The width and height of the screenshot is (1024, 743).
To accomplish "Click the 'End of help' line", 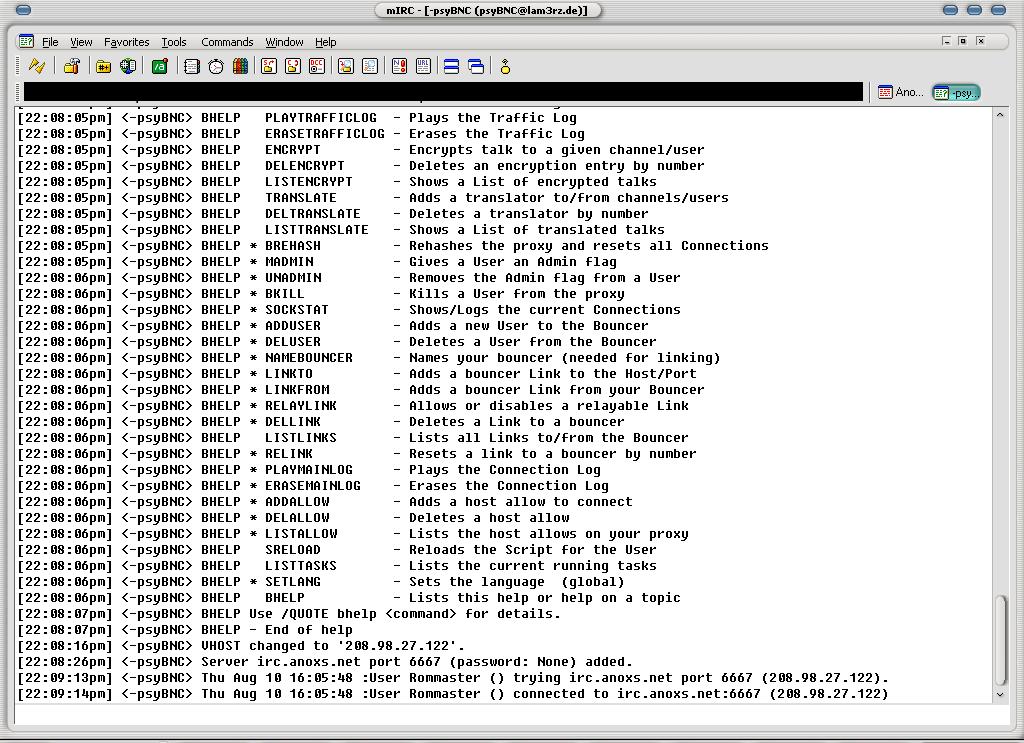I will [x=185, y=629].
